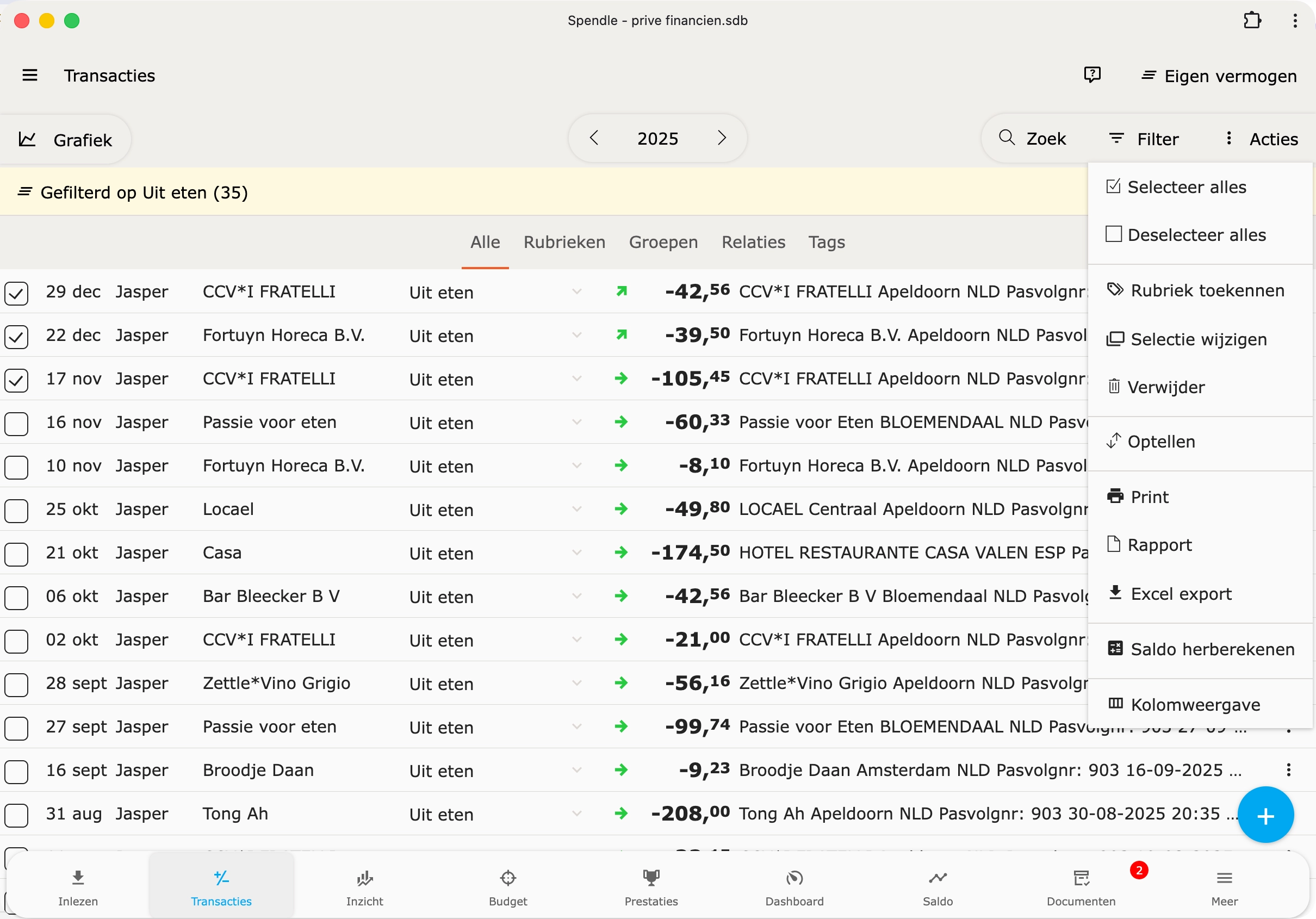This screenshot has width=1316, height=919.
Task: Open the hamburger menu beside Transacties
Action: point(30,75)
